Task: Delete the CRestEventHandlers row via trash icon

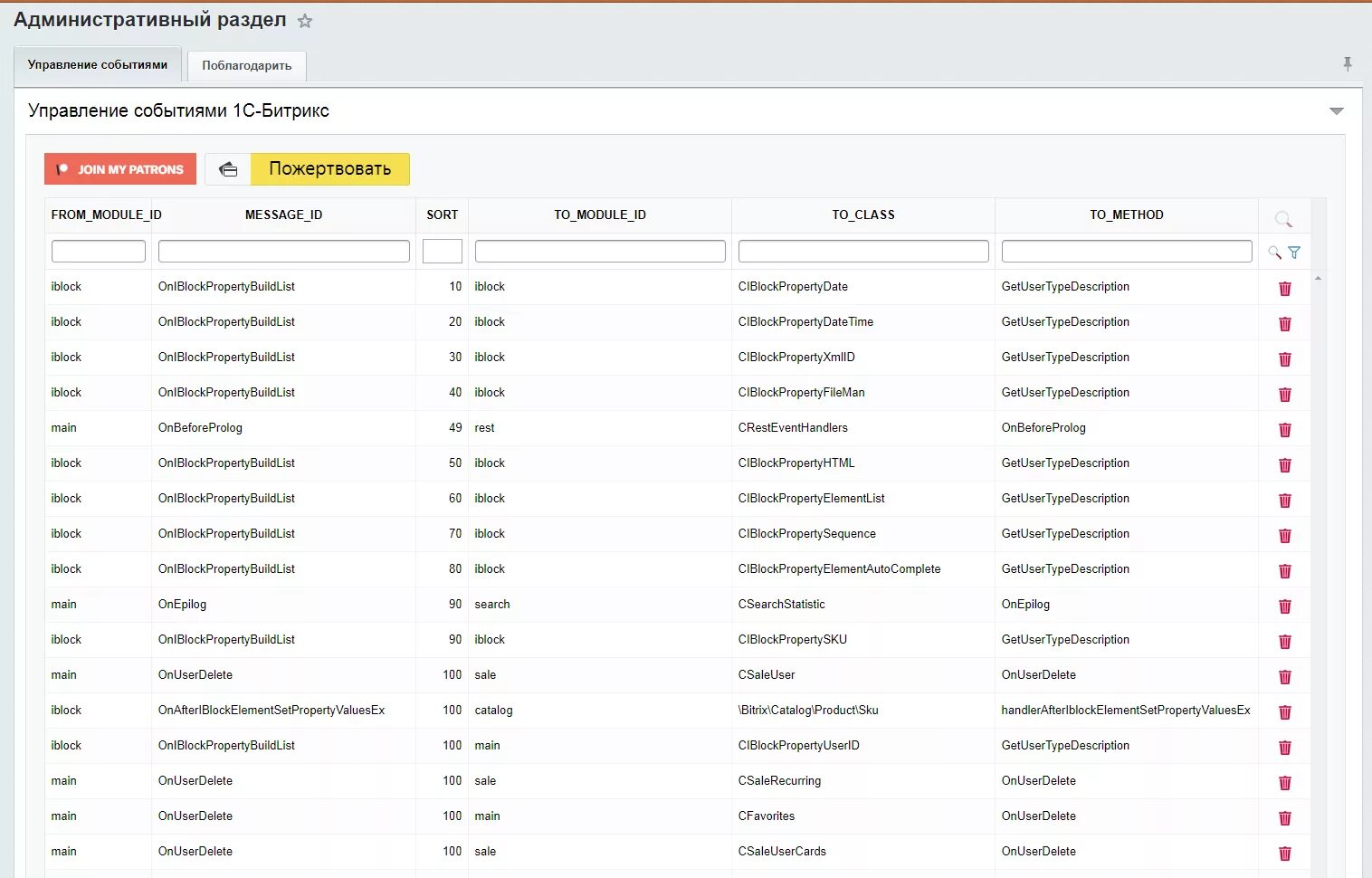Action: click(x=1284, y=430)
